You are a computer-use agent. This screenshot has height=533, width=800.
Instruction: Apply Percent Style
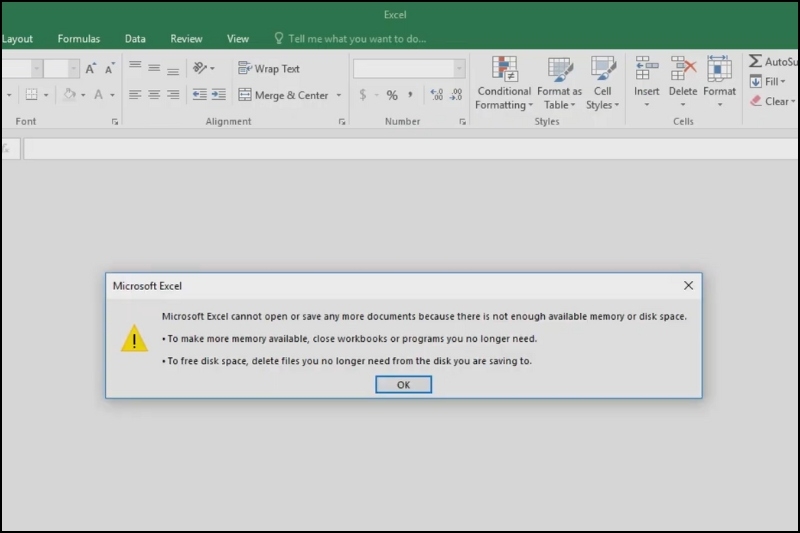point(392,95)
